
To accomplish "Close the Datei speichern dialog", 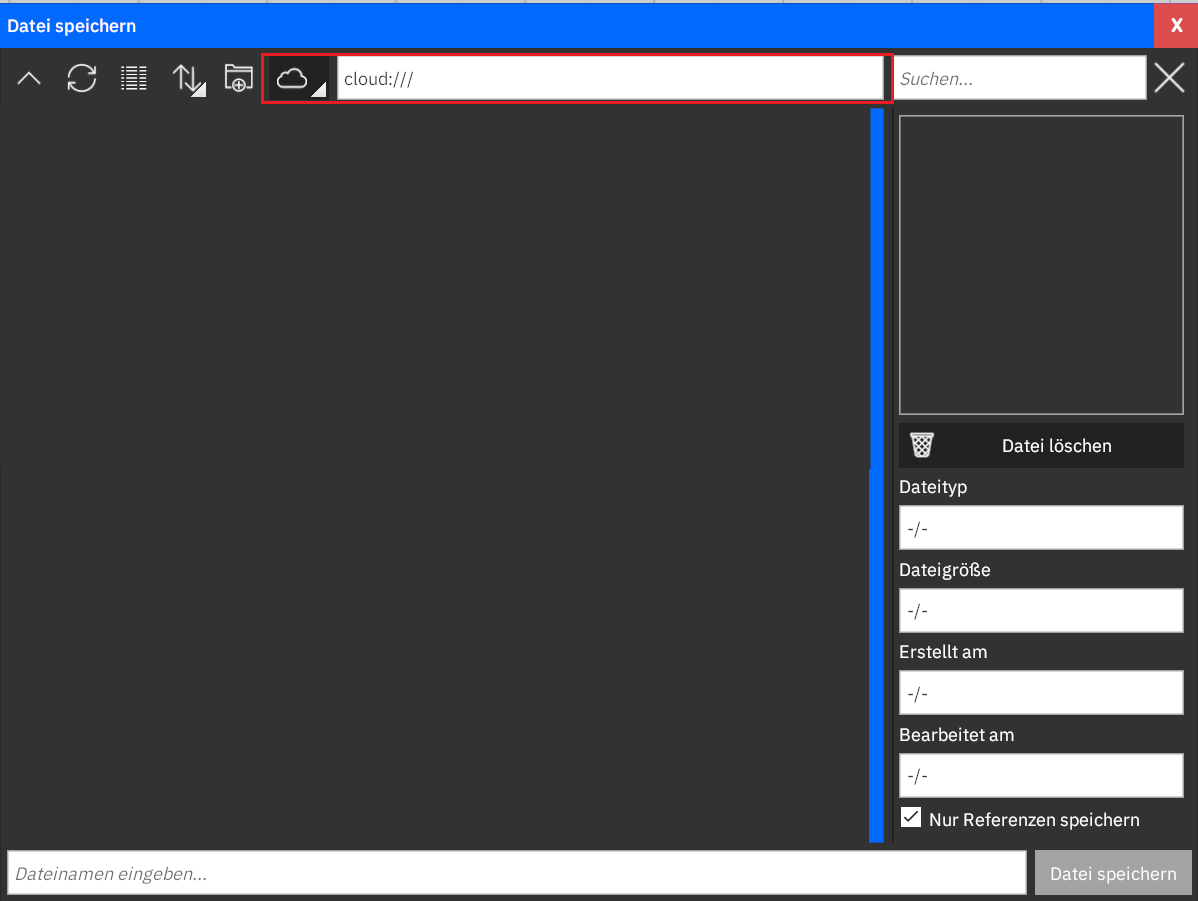I will [1176, 25].
